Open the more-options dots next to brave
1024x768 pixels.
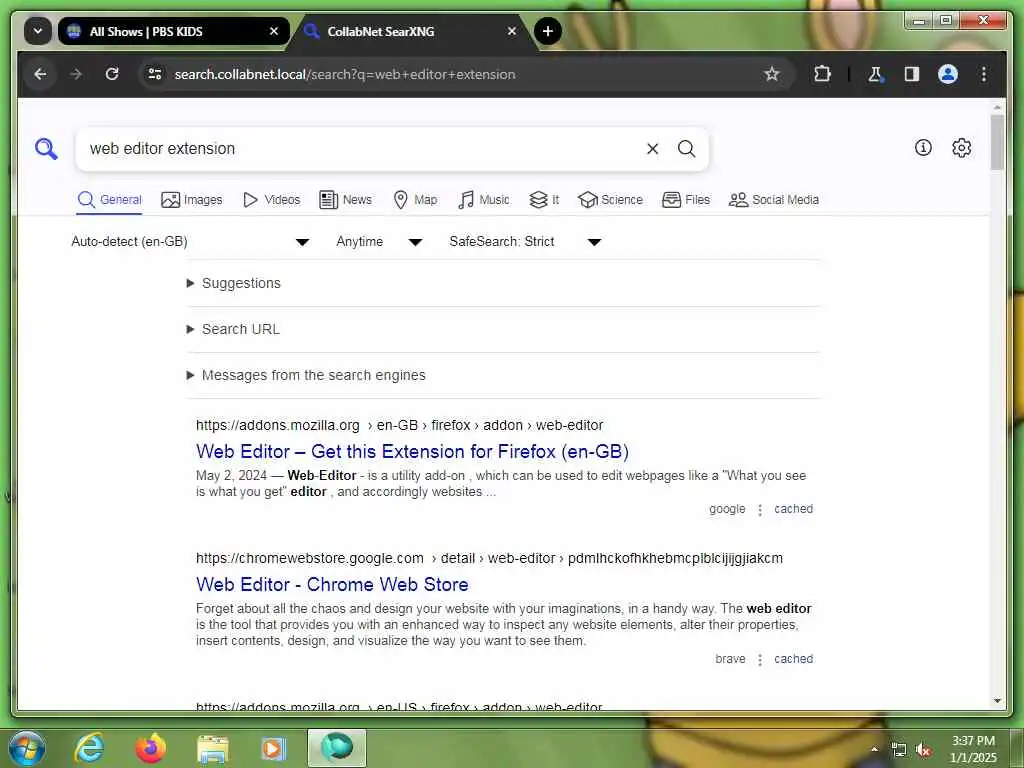pyautogui.click(x=760, y=660)
